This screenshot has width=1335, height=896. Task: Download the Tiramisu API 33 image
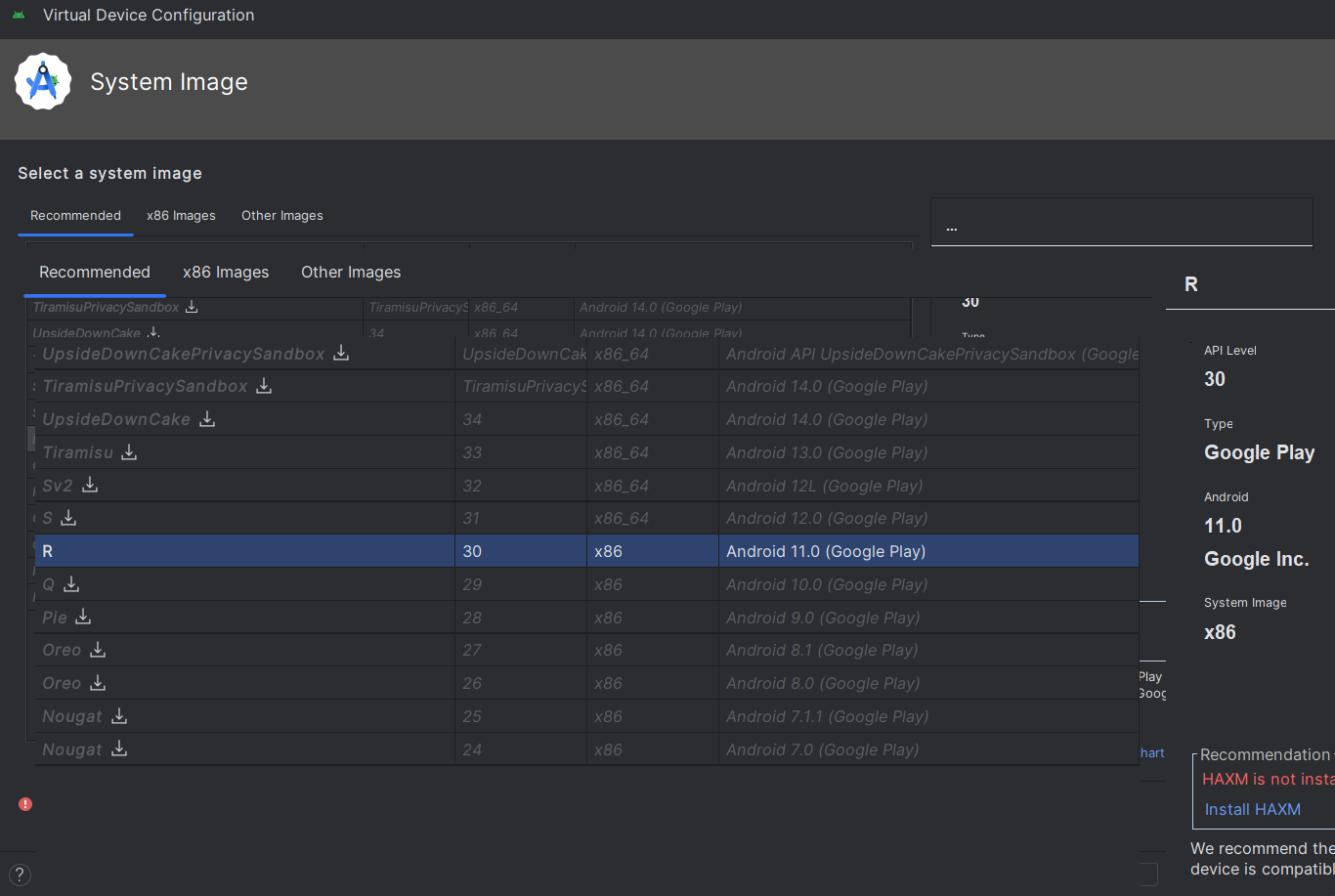pos(129,452)
